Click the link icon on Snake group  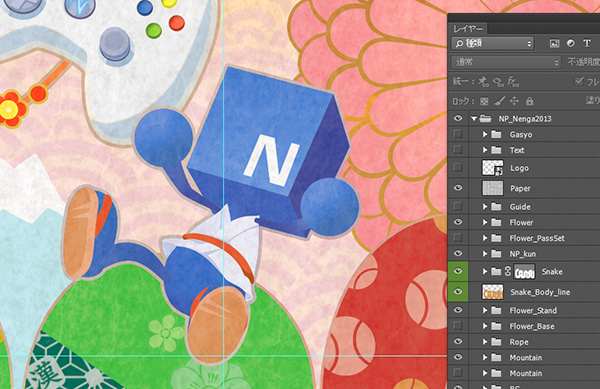click(x=507, y=272)
